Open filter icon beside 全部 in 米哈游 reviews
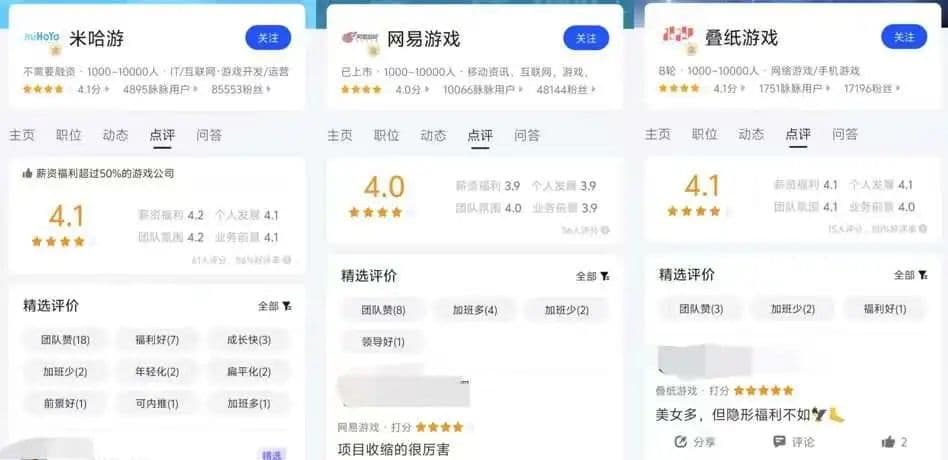 [x=287, y=306]
